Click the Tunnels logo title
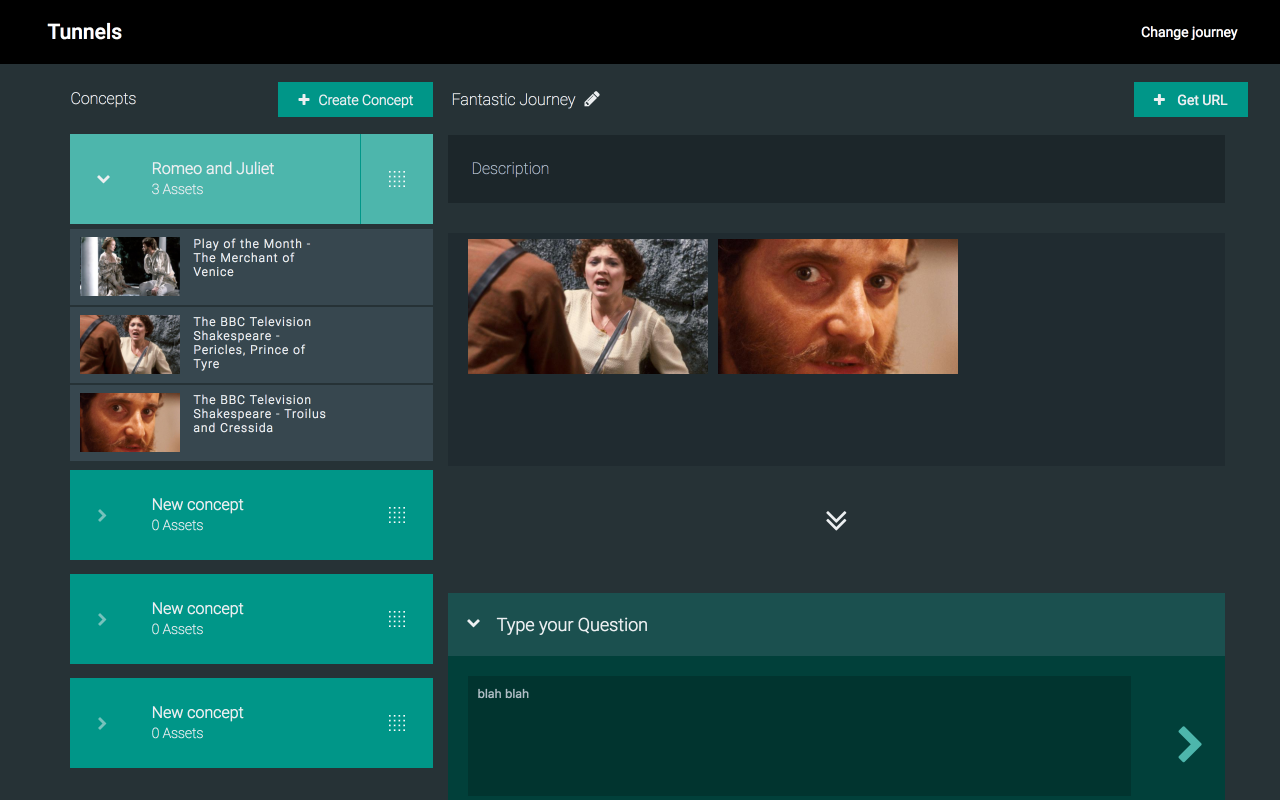Viewport: 1280px width, 800px height. (x=85, y=32)
